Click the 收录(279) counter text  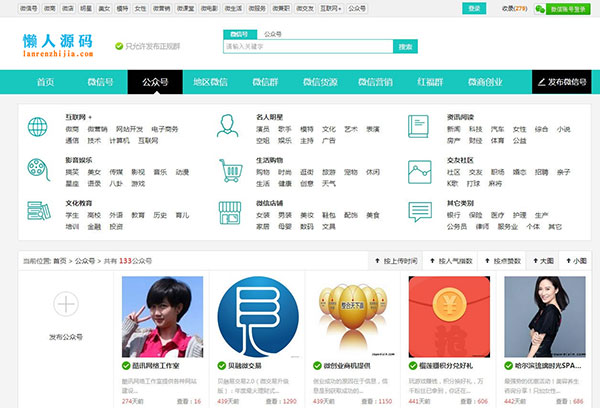pos(515,8)
